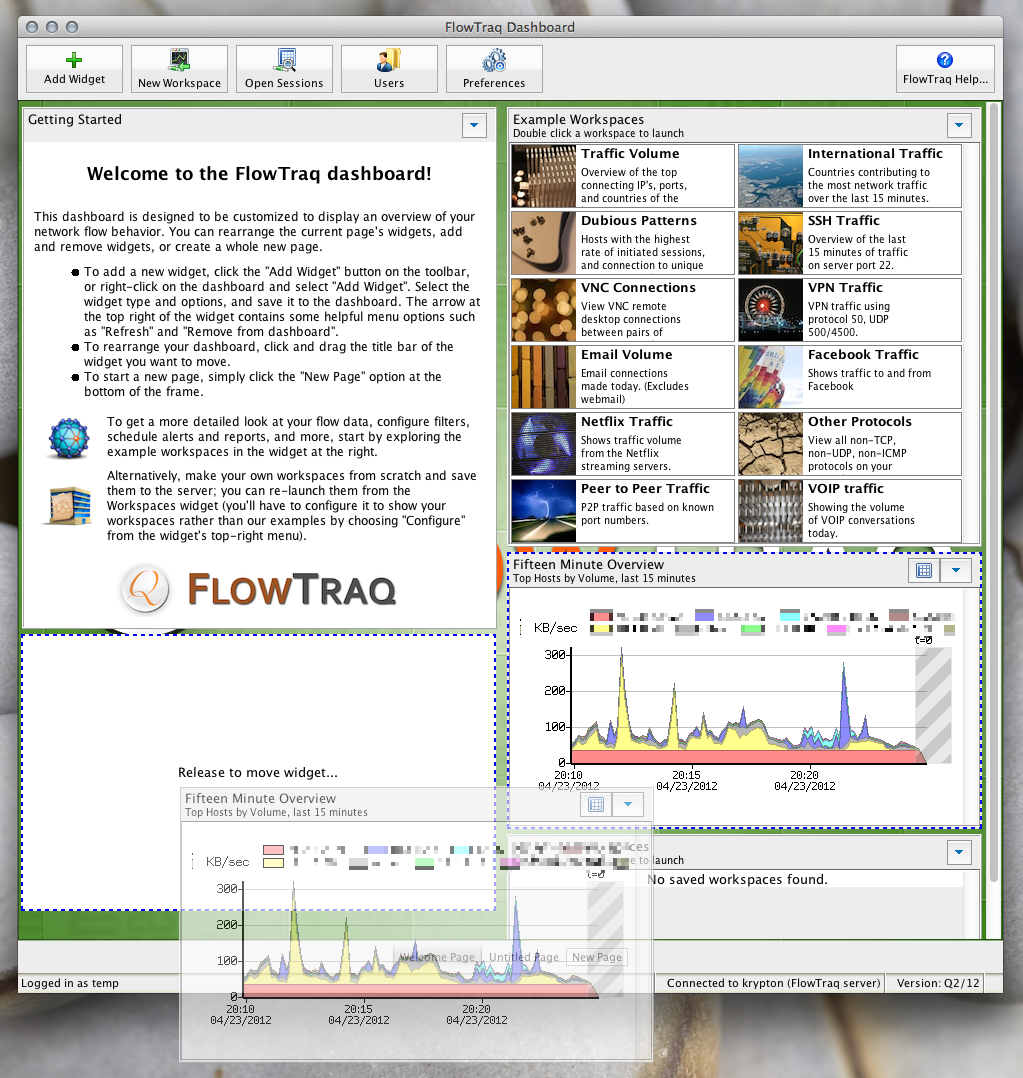The image size is (1023, 1078).
Task: Click the globe network icon in Getting Started
Action: pyautogui.click(x=69, y=438)
